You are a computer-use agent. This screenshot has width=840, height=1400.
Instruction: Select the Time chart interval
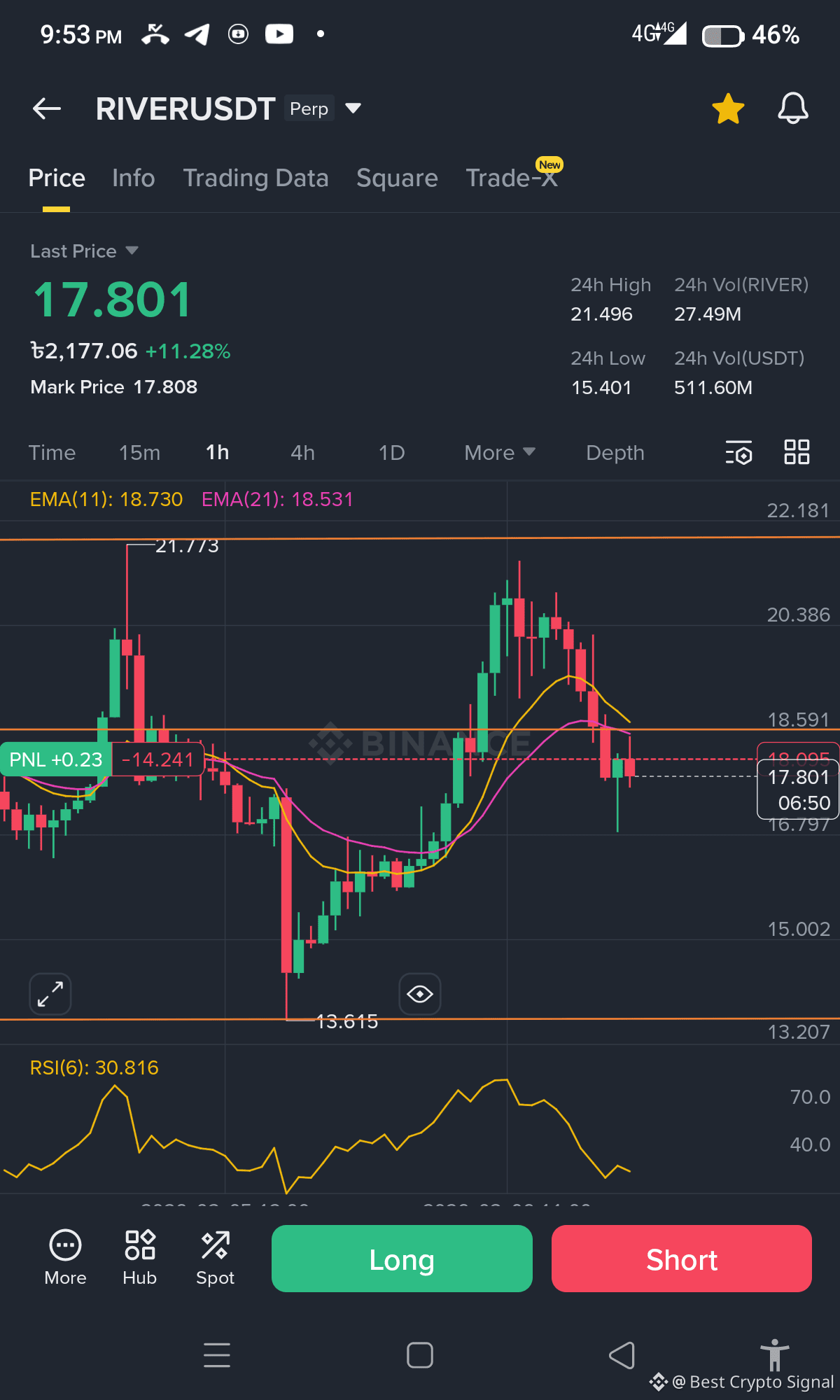pos(52,453)
